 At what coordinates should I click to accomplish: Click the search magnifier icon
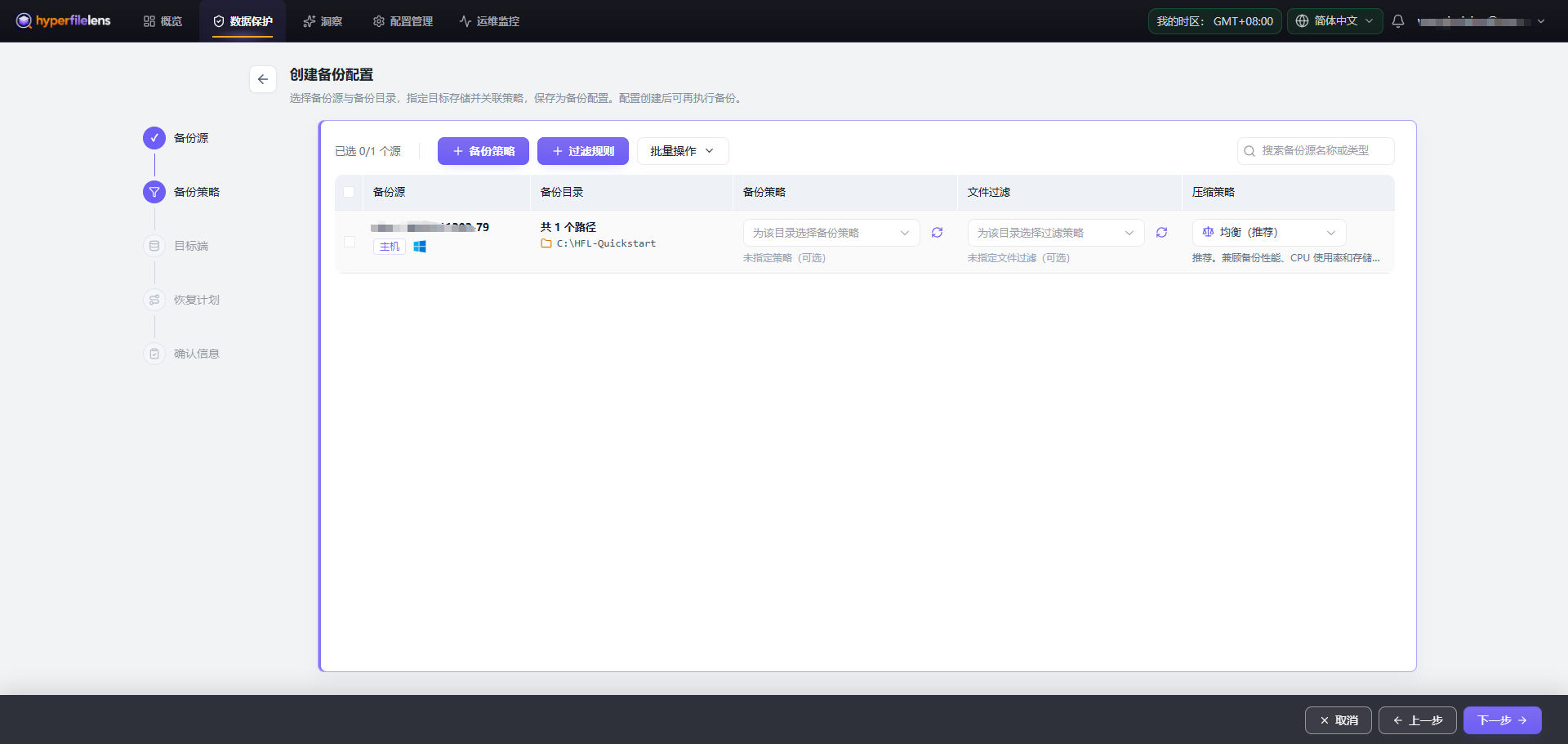click(x=1249, y=151)
